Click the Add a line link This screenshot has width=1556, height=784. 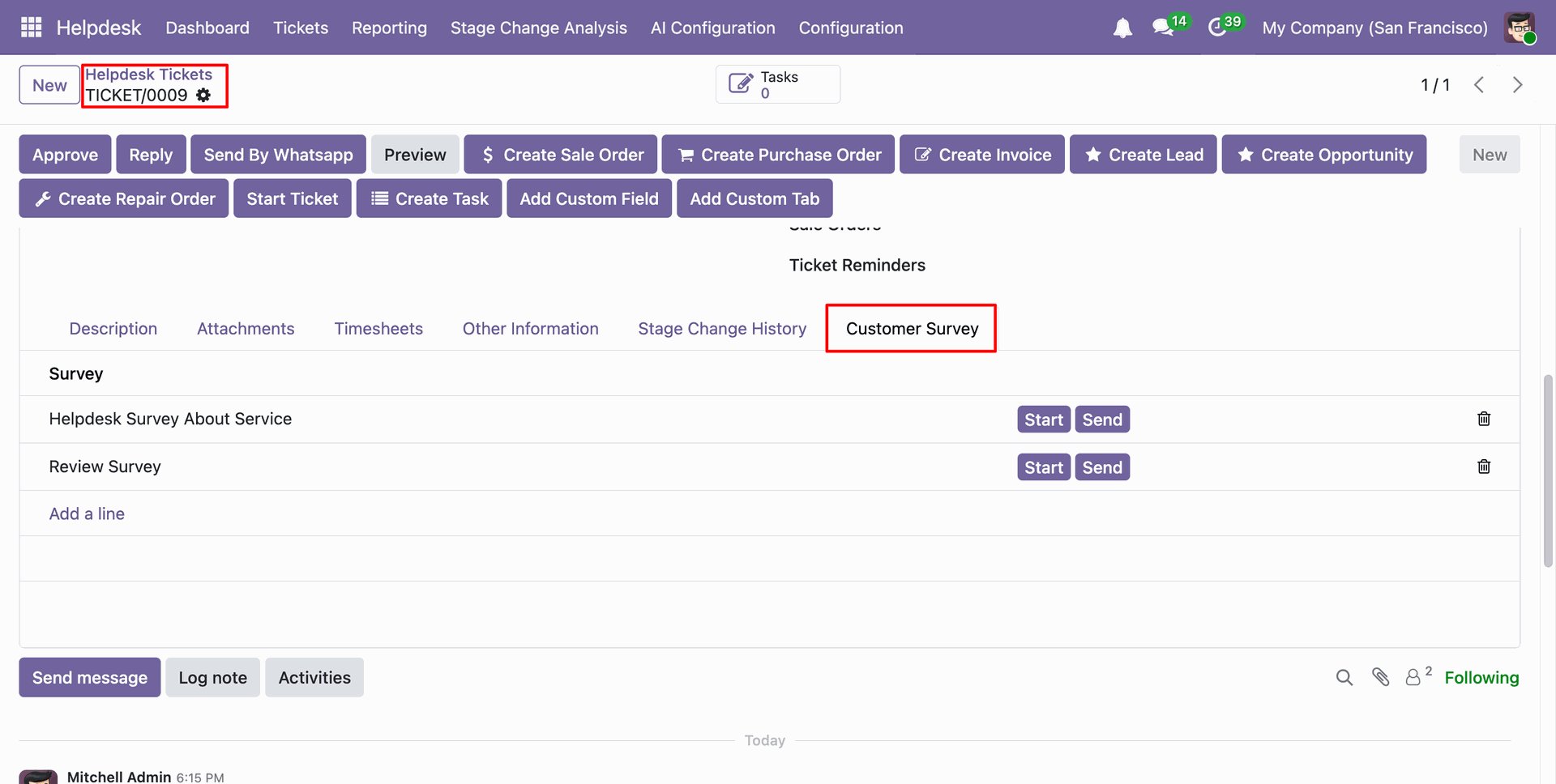[87, 513]
